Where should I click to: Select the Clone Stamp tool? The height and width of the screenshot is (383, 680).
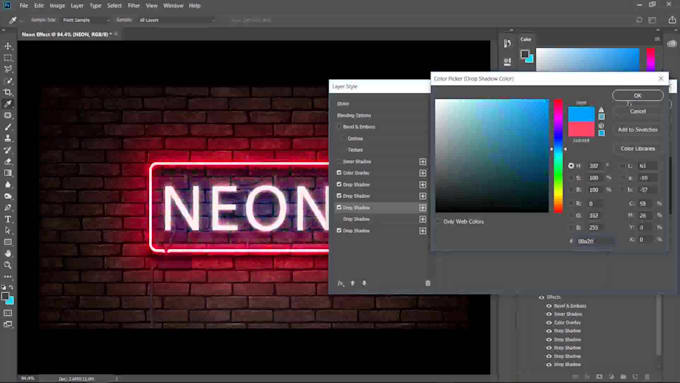8,138
